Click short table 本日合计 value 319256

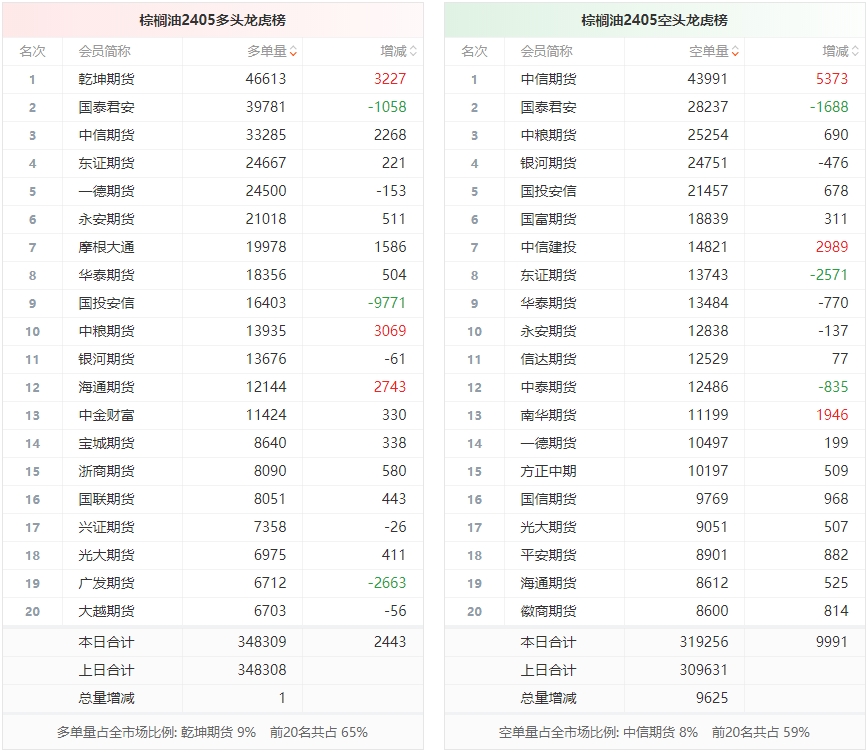[704, 642]
